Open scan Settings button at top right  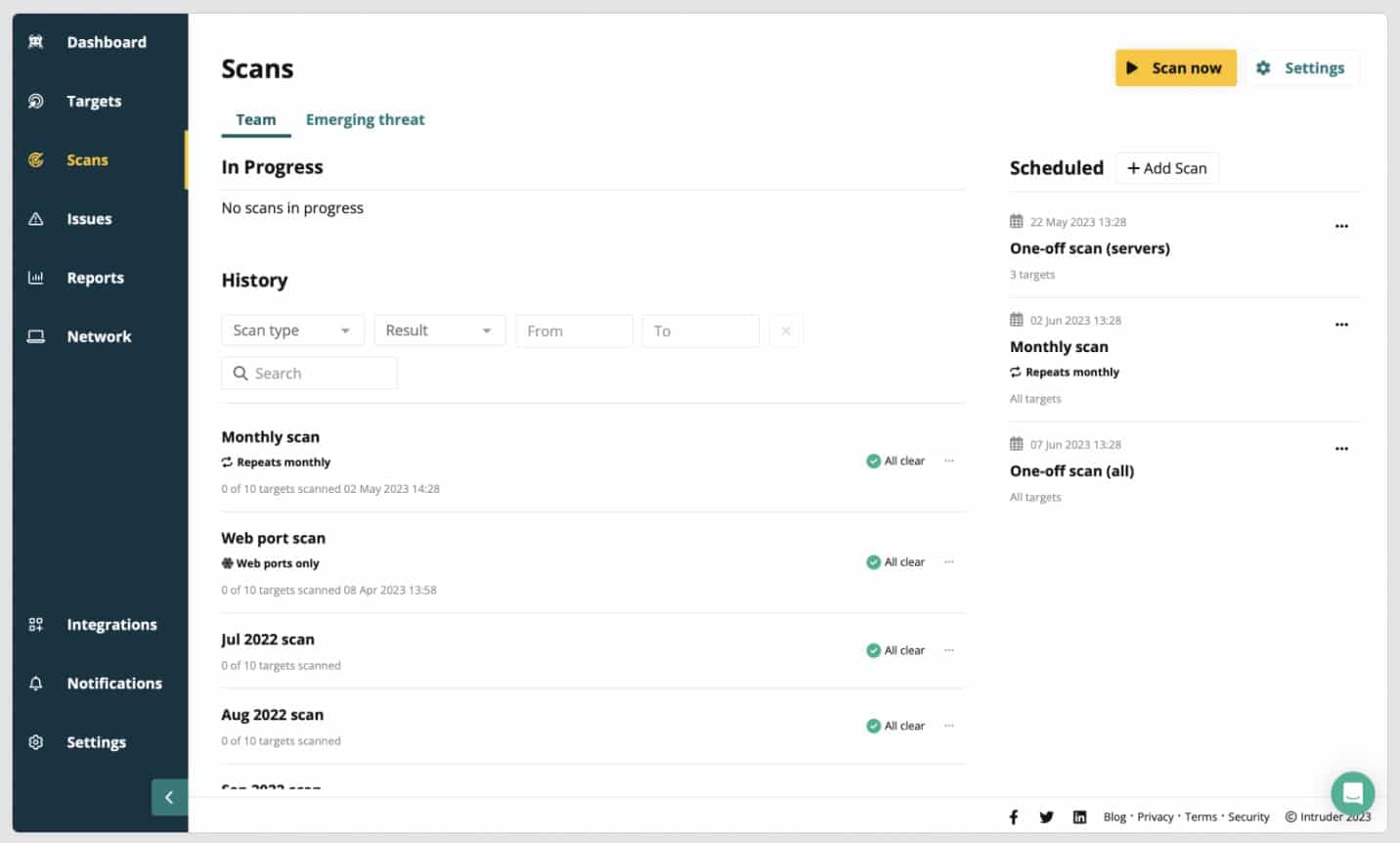(1301, 67)
